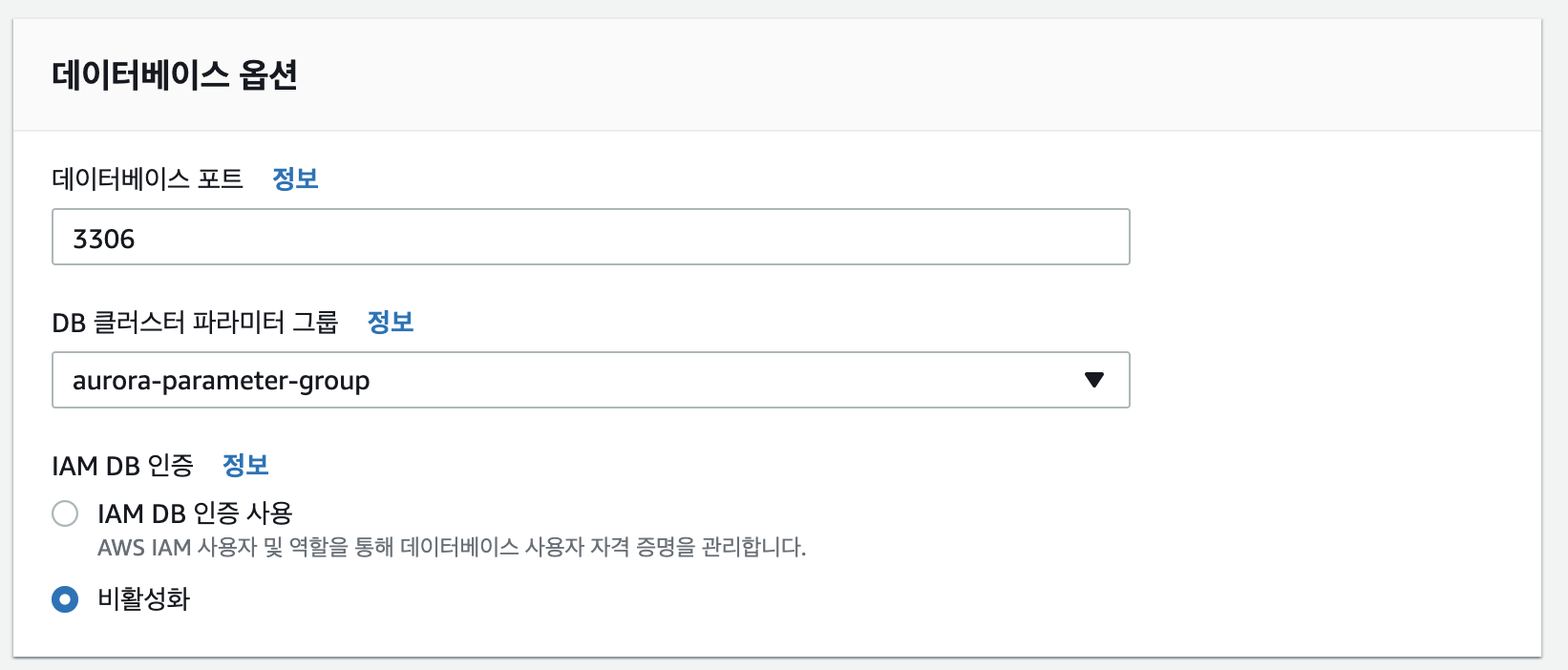Open 정보 link beside DB 클러스터 파라미터 그룹
This screenshot has width=1568, height=670.
391,322
